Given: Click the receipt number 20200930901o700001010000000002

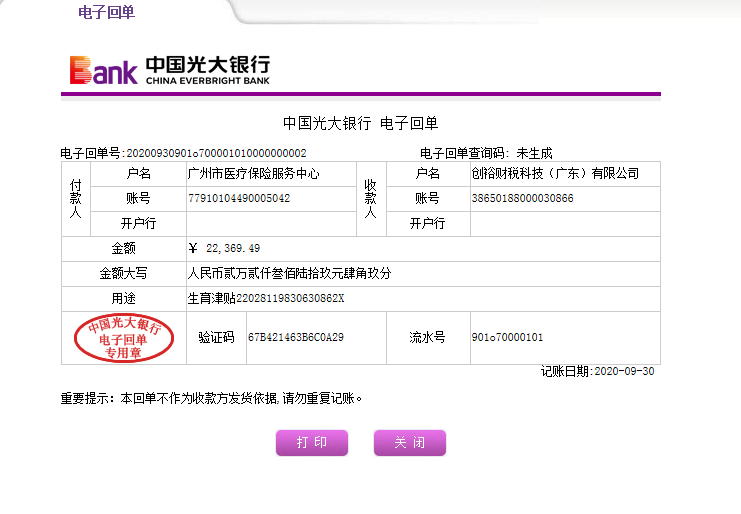Looking at the screenshot, I should click(x=216, y=153).
